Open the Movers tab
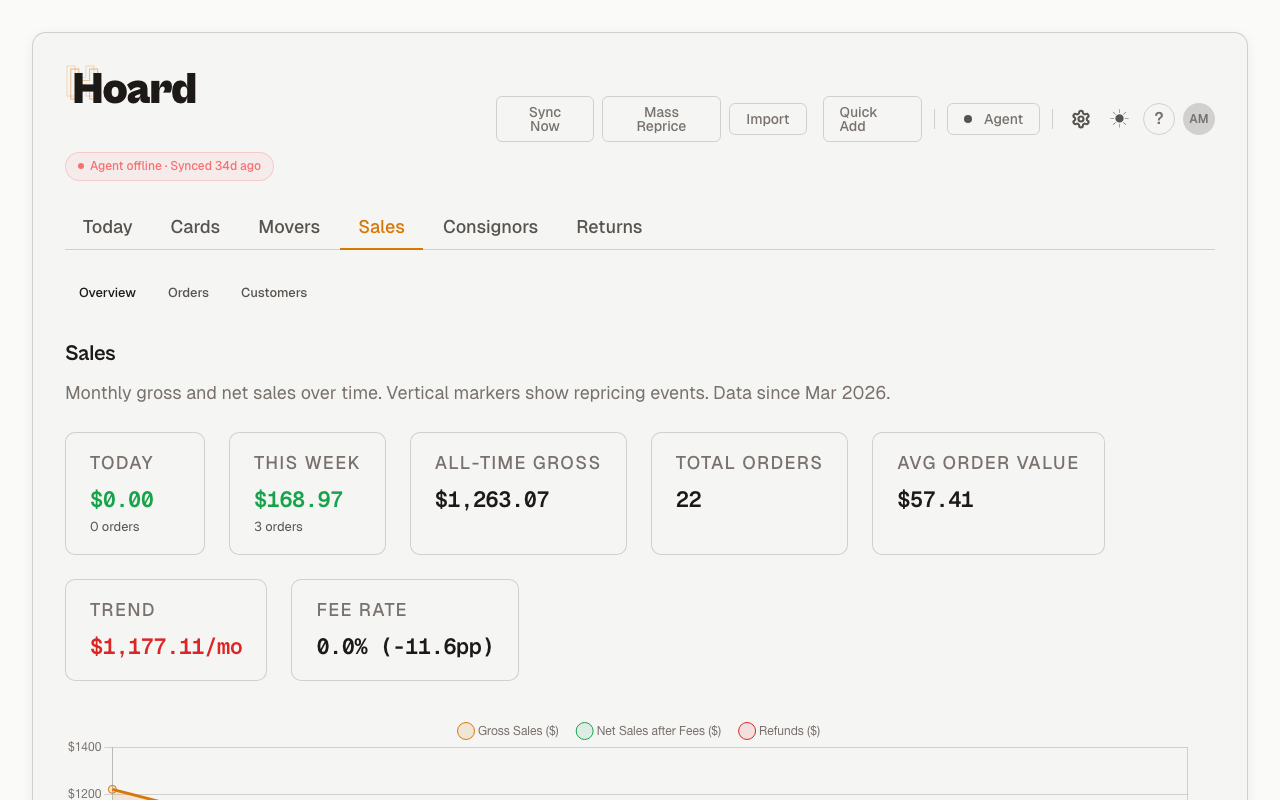The height and width of the screenshot is (800, 1280). tap(289, 227)
